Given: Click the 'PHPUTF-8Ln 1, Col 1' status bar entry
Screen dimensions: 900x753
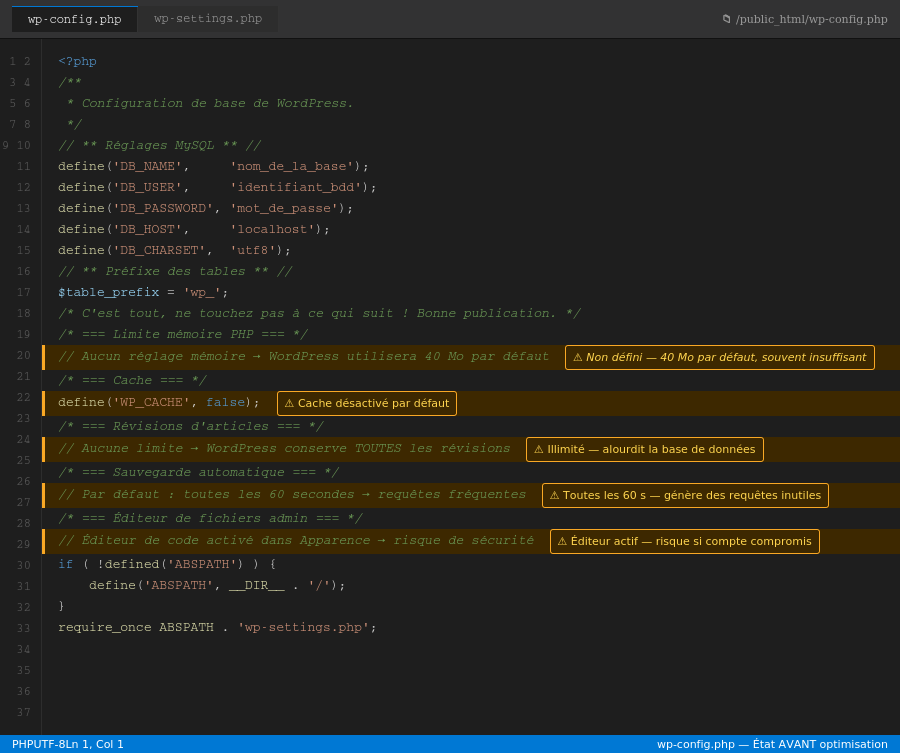Looking at the screenshot, I should coord(68,744).
